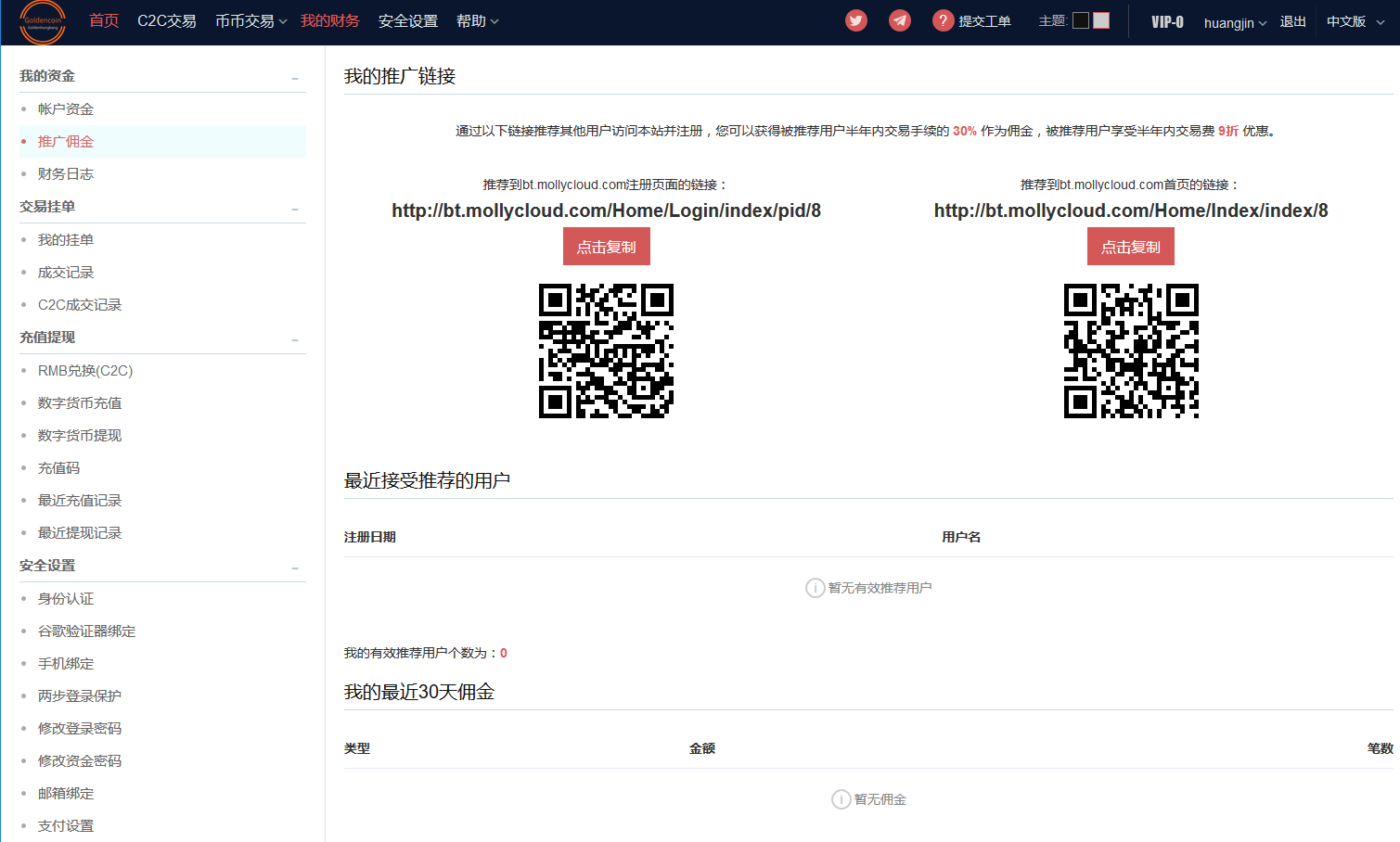Click the registration link QR code
This screenshot has width=1400, height=842.
click(606, 351)
